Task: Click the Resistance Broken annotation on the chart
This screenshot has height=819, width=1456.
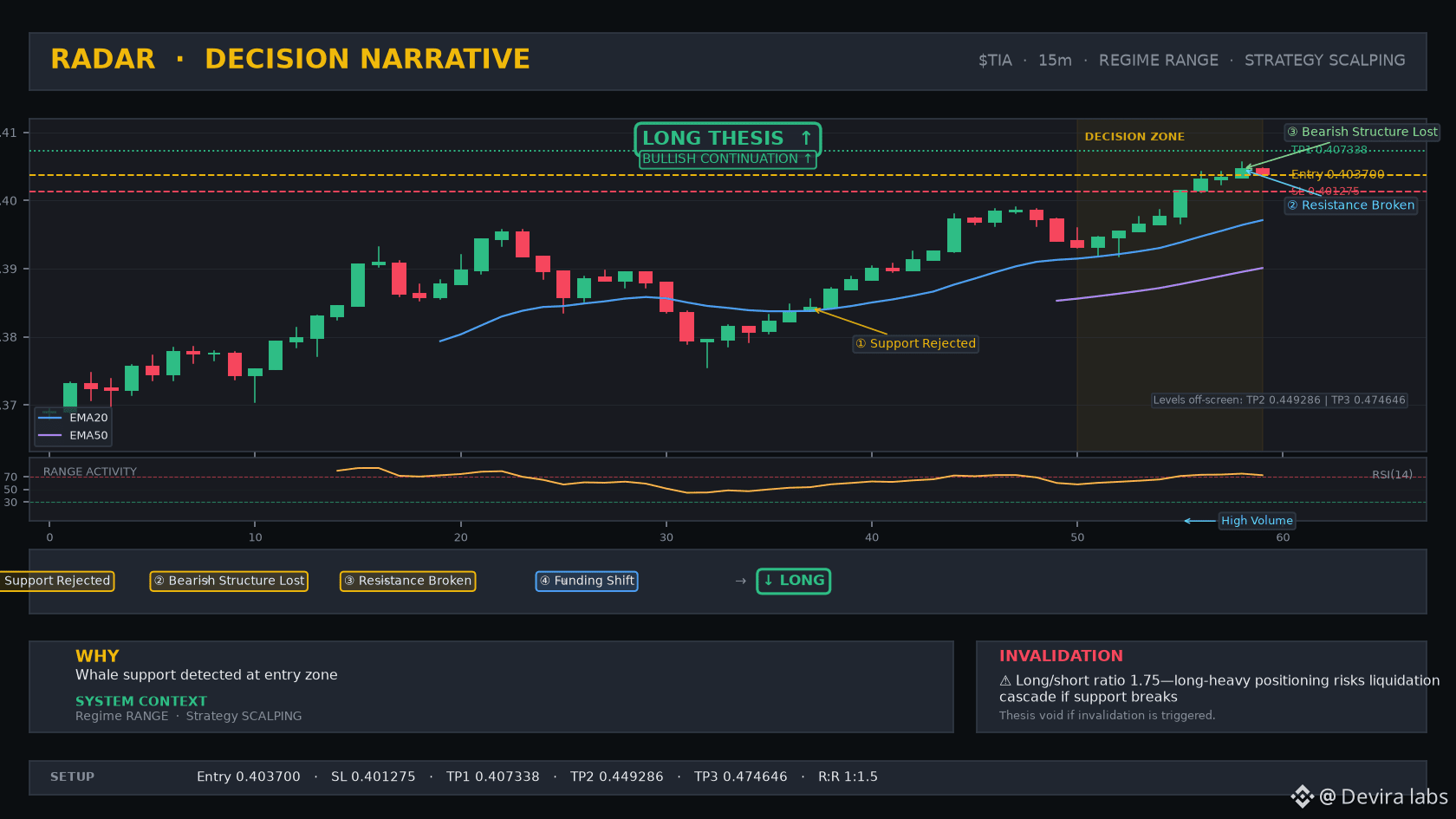Action: 1351,205
